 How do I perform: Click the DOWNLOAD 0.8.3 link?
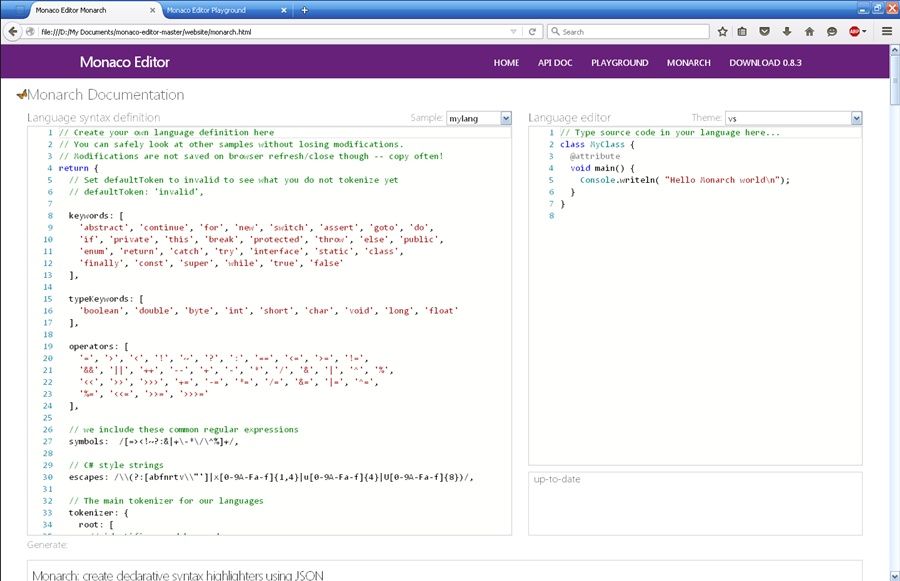click(x=766, y=63)
